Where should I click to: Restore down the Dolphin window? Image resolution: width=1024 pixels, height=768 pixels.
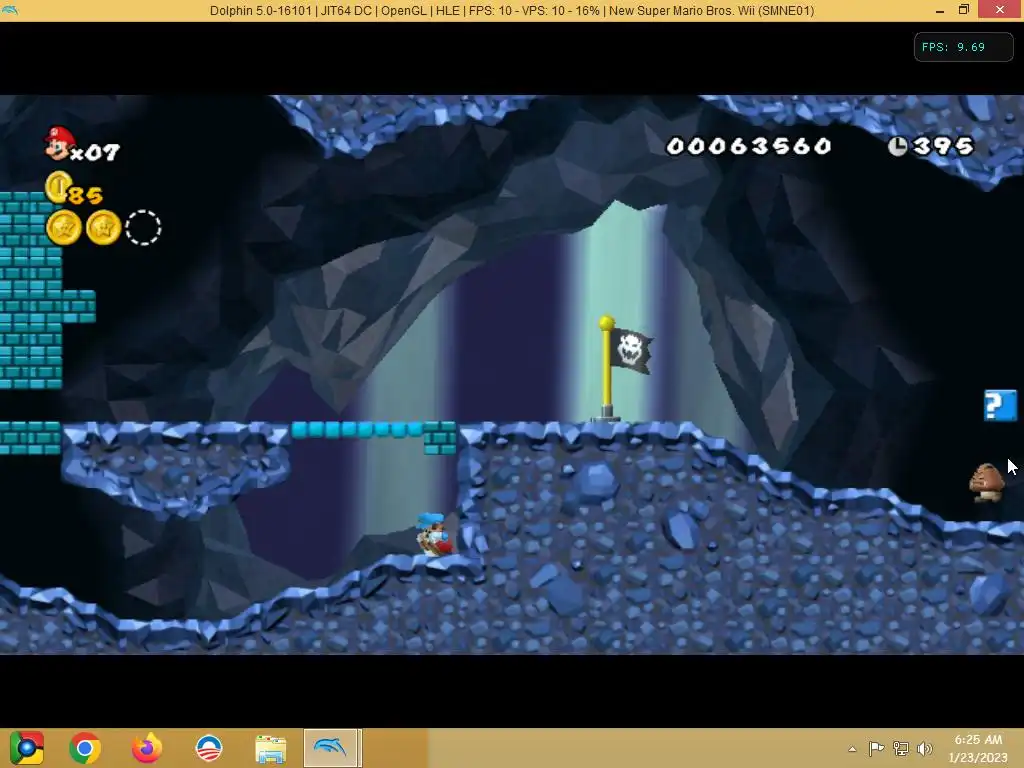click(x=964, y=10)
